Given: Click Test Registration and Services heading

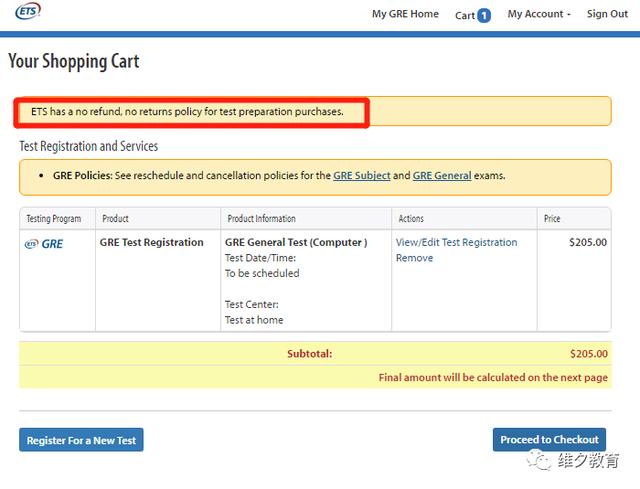Looking at the screenshot, I should pos(89,146).
